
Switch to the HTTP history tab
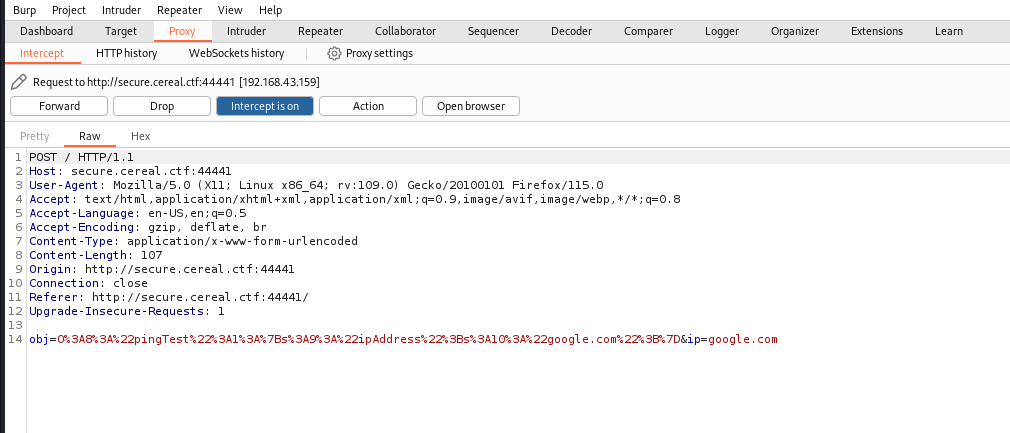click(126, 53)
